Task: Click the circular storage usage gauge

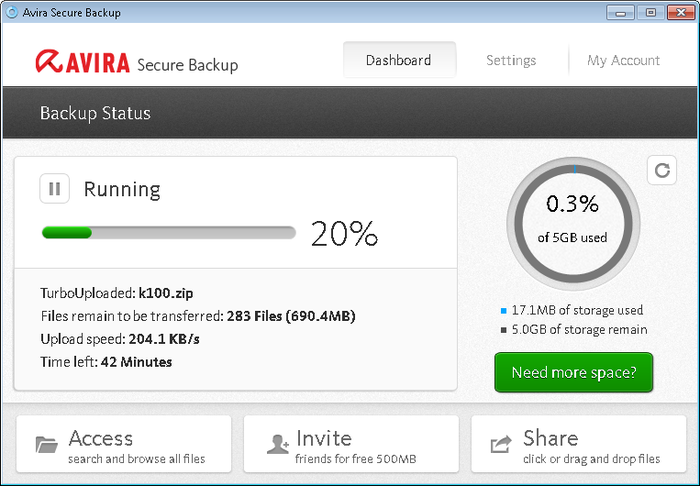Action: 572,219
